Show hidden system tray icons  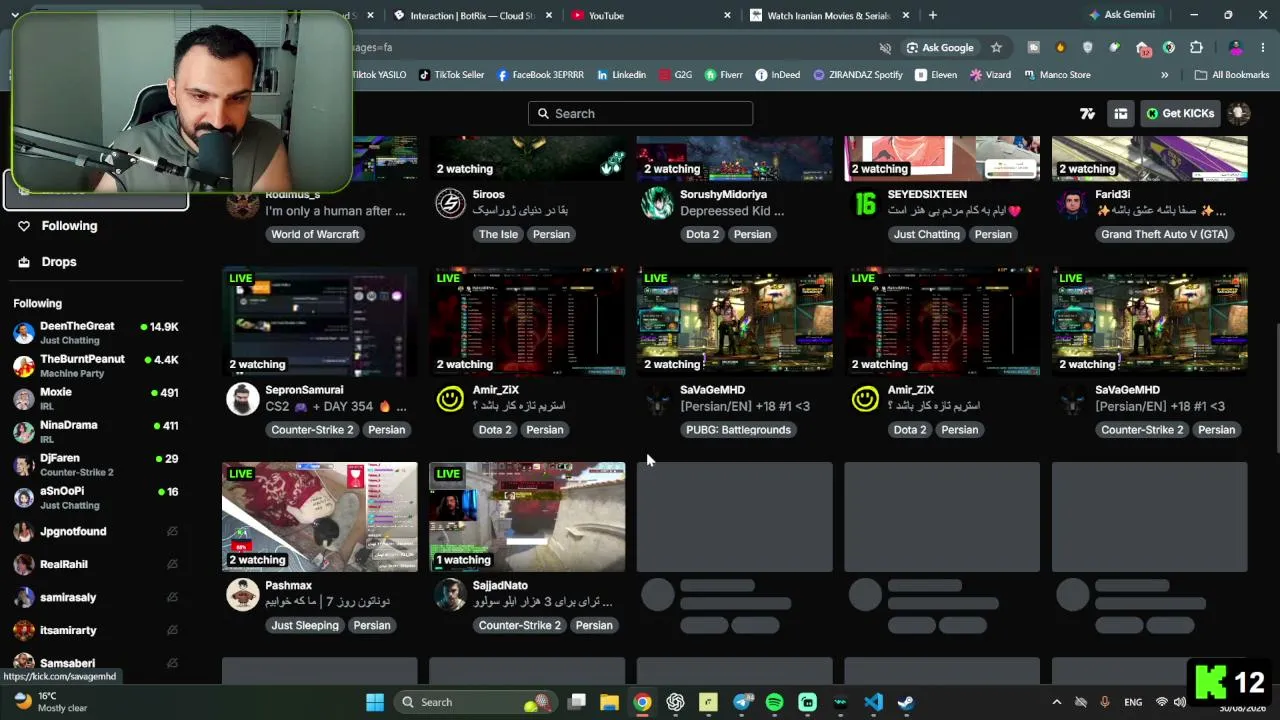pyautogui.click(x=1056, y=702)
